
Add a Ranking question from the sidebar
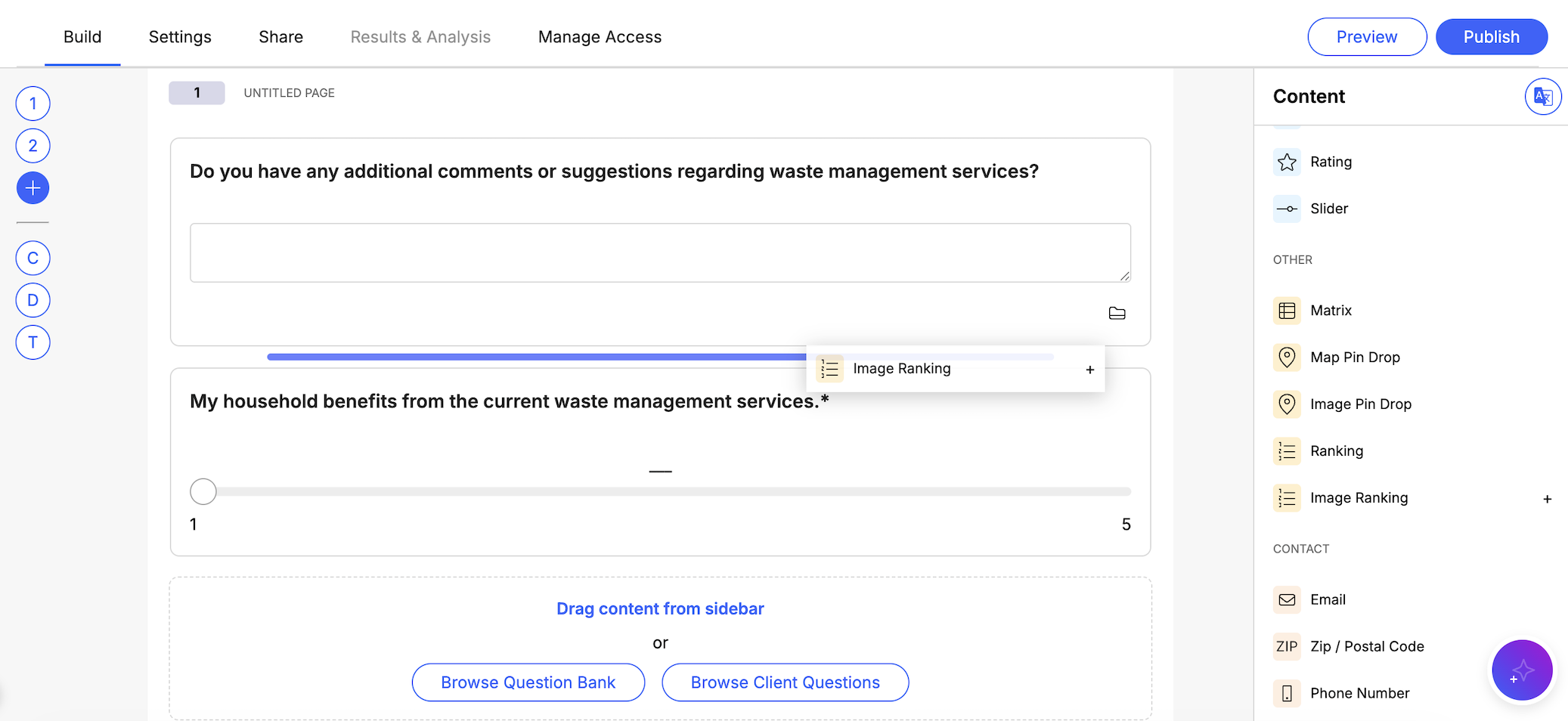tap(1336, 451)
